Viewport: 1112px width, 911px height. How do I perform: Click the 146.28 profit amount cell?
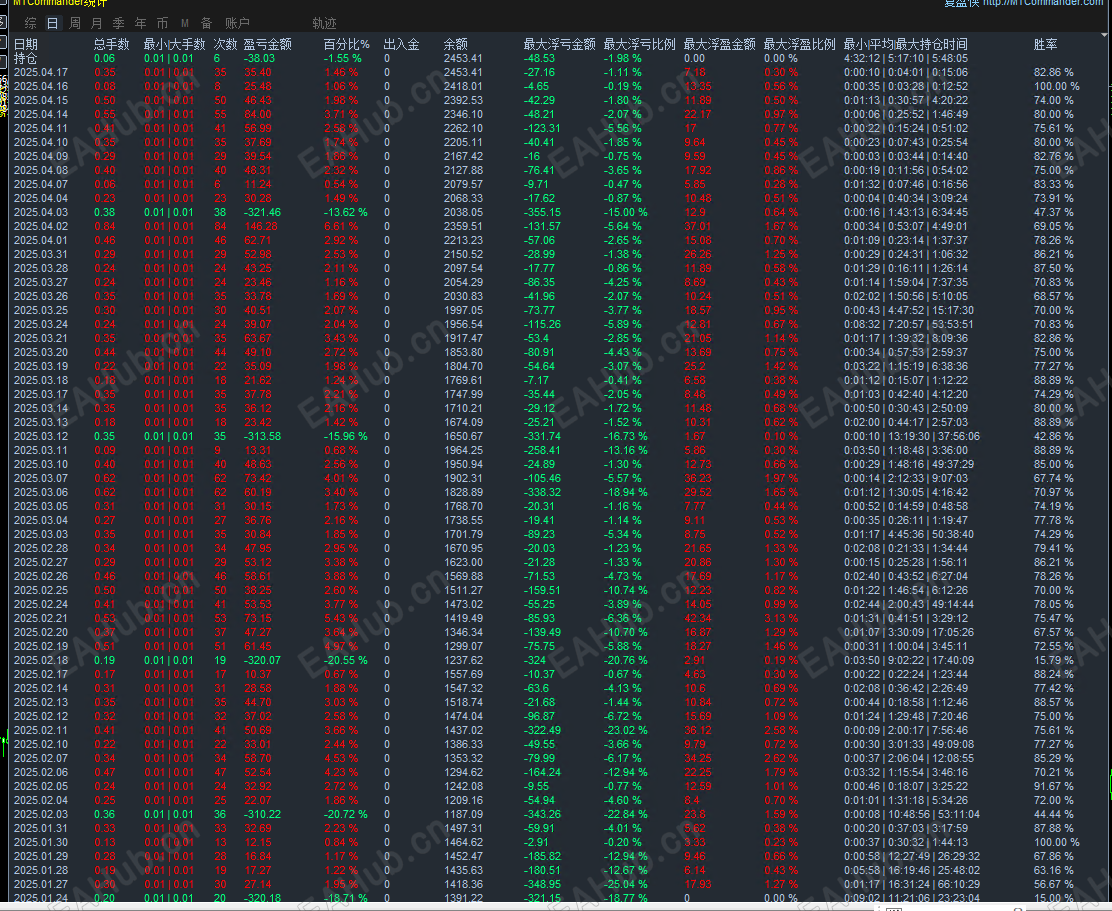[260, 226]
